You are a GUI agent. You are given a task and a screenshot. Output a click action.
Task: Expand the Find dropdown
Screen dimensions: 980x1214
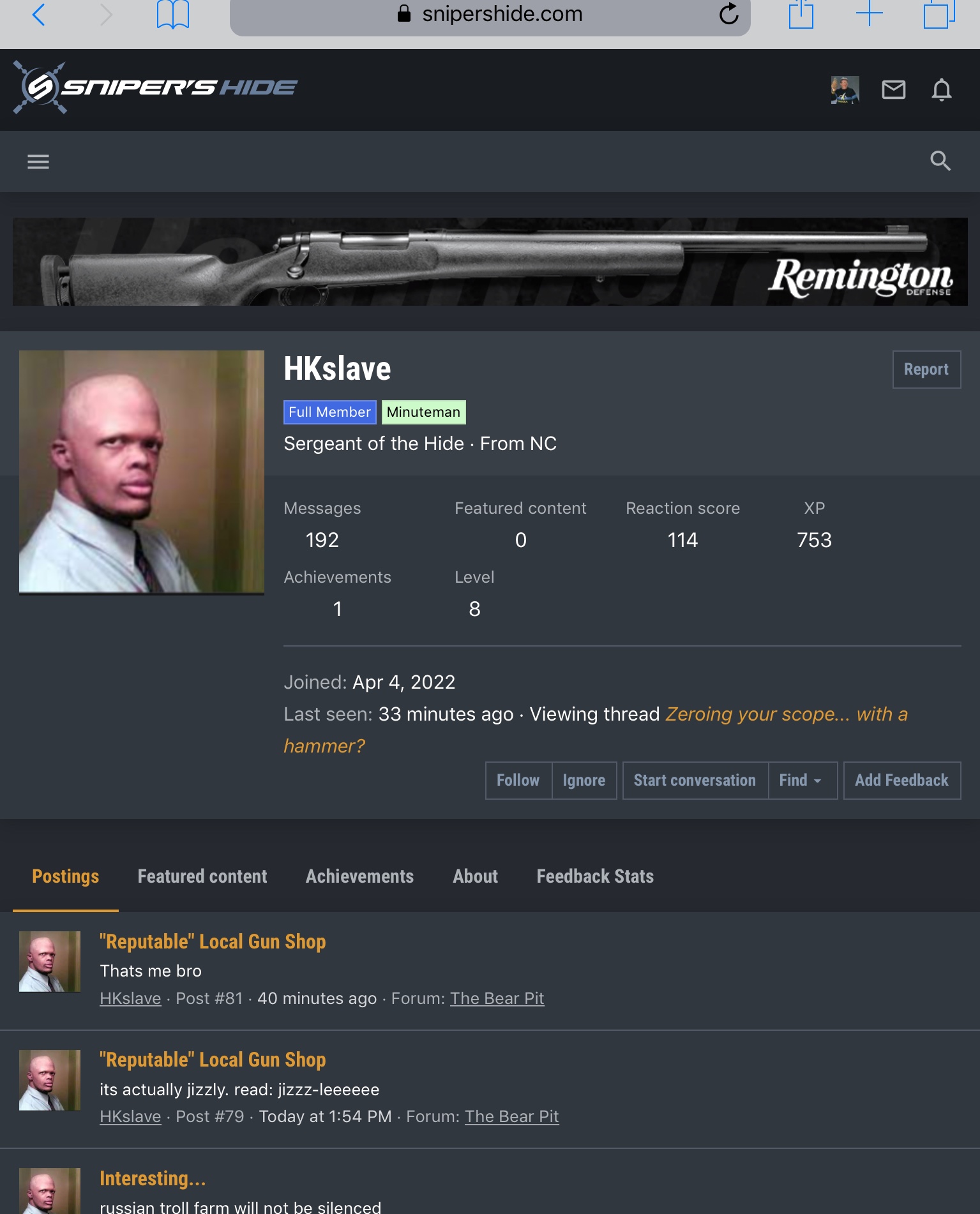801,780
